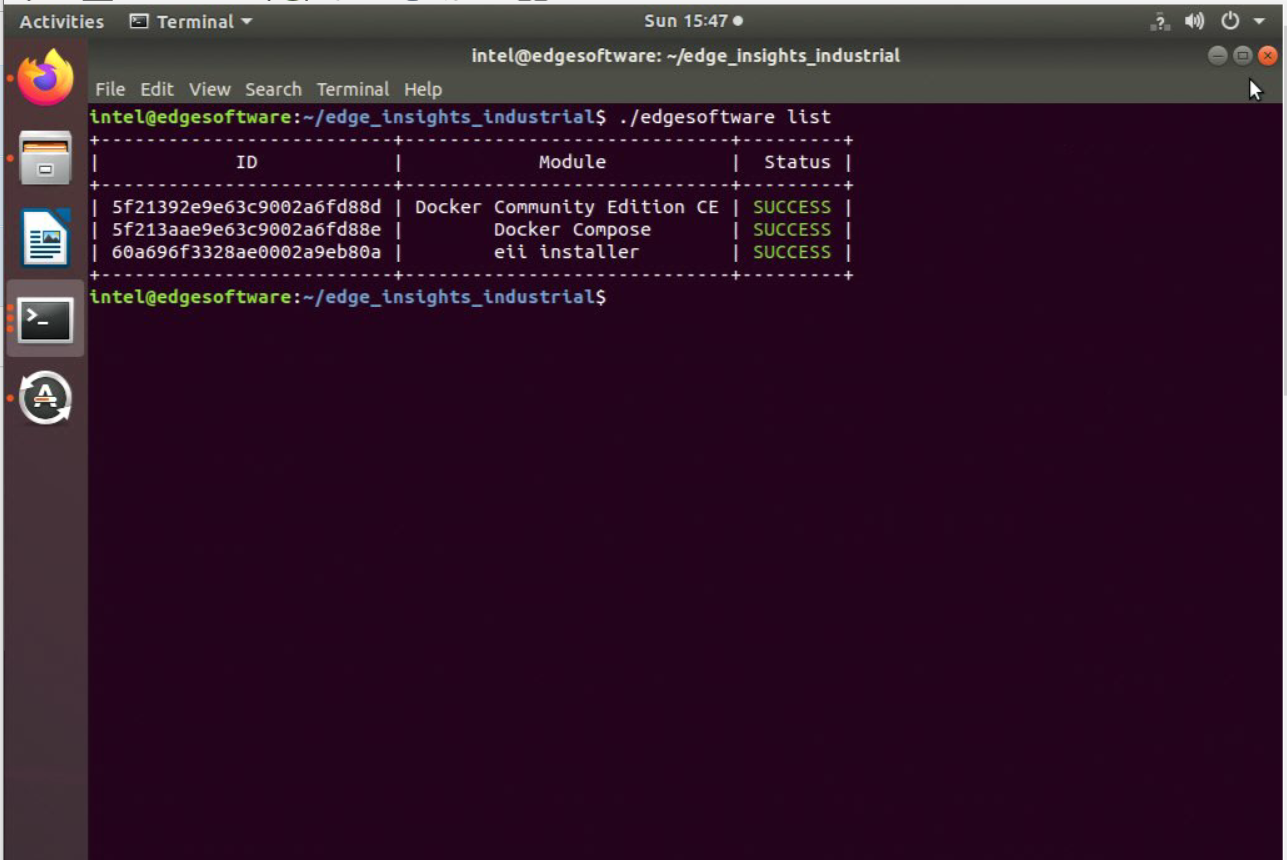1287x860 pixels.
Task: Open the Terminal menu
Action: click(x=353, y=89)
